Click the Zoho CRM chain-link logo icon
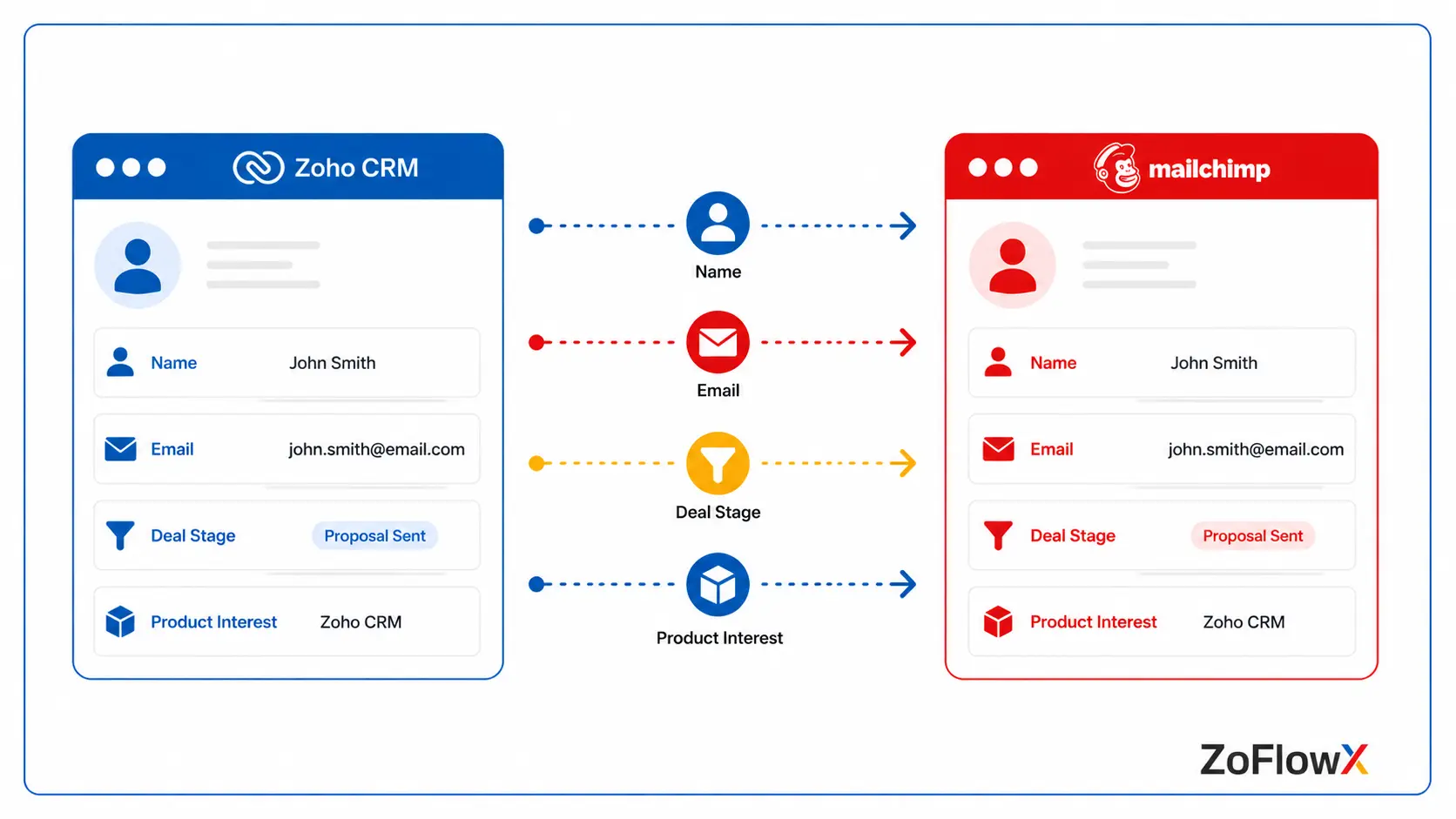This screenshot has height=819, width=1456. (259, 167)
